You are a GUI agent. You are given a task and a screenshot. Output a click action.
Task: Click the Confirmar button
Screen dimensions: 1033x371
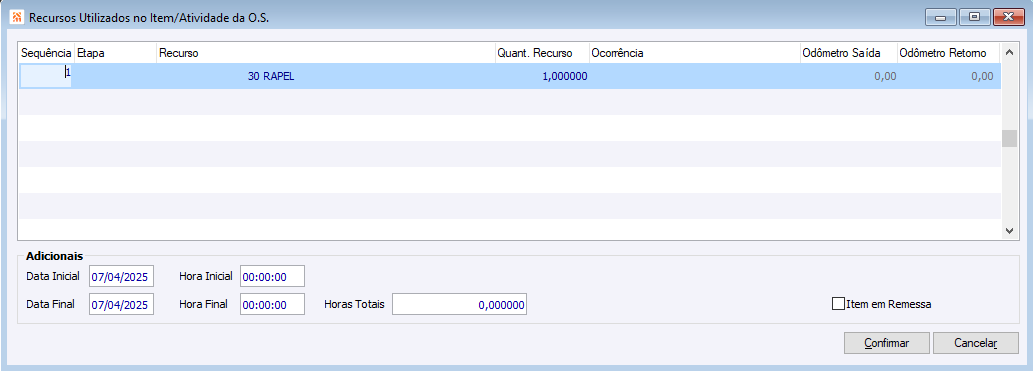[x=887, y=343]
